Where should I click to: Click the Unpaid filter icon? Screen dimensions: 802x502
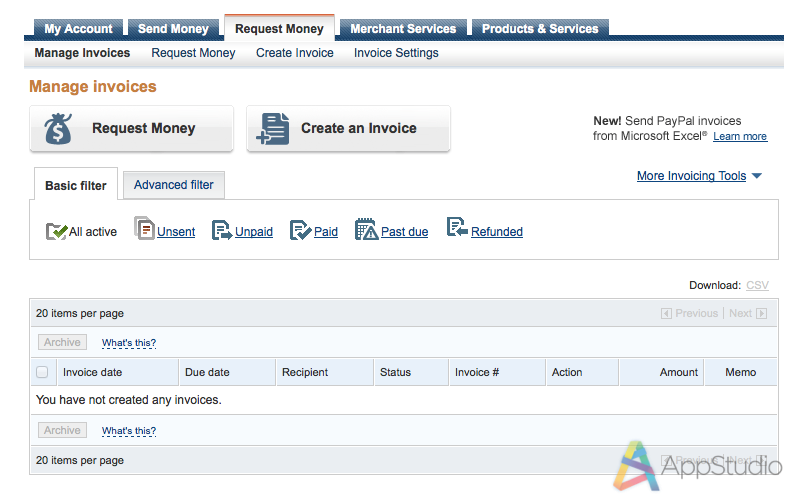222,231
